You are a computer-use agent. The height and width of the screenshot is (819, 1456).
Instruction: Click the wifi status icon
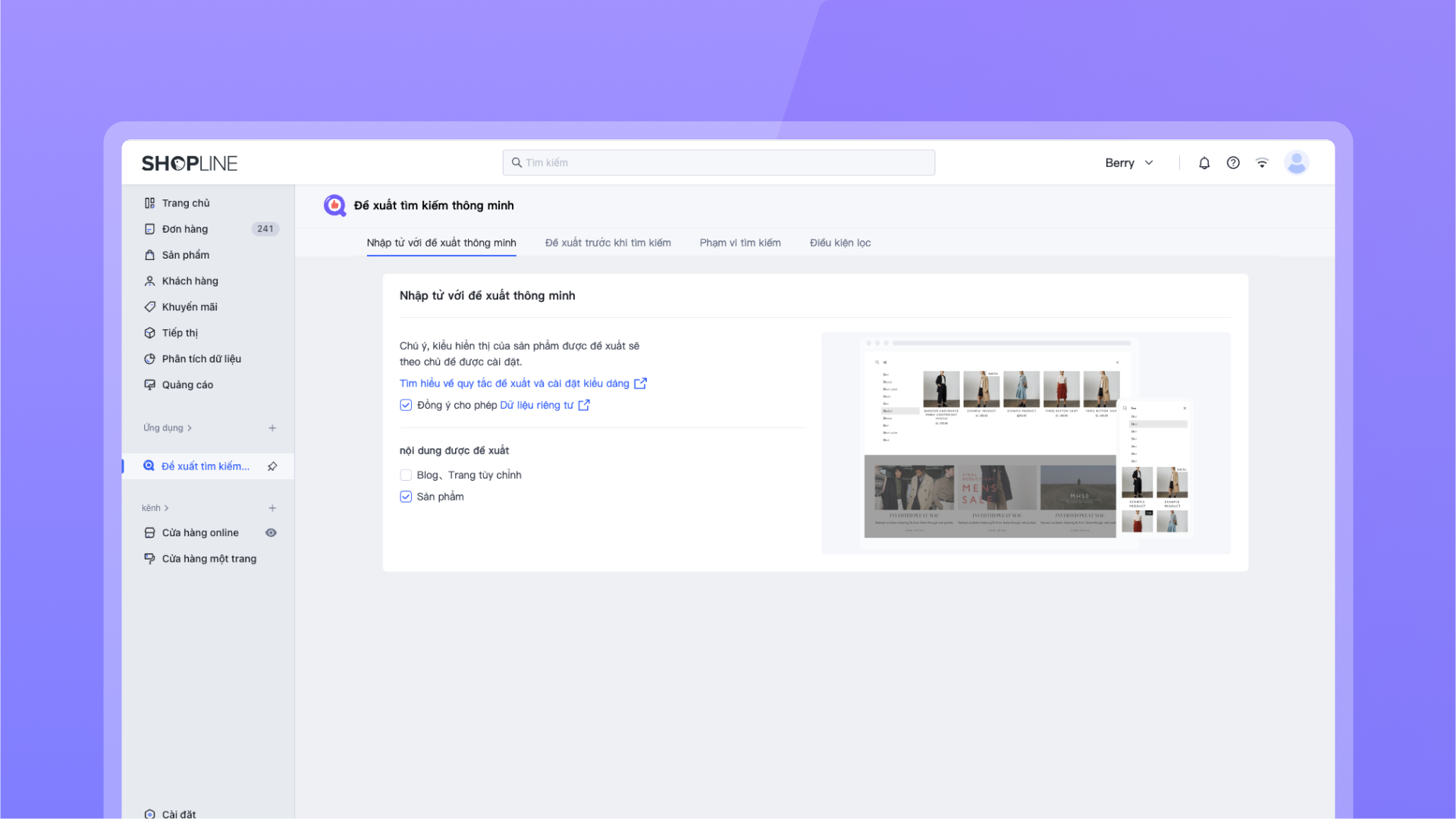[x=1262, y=163]
